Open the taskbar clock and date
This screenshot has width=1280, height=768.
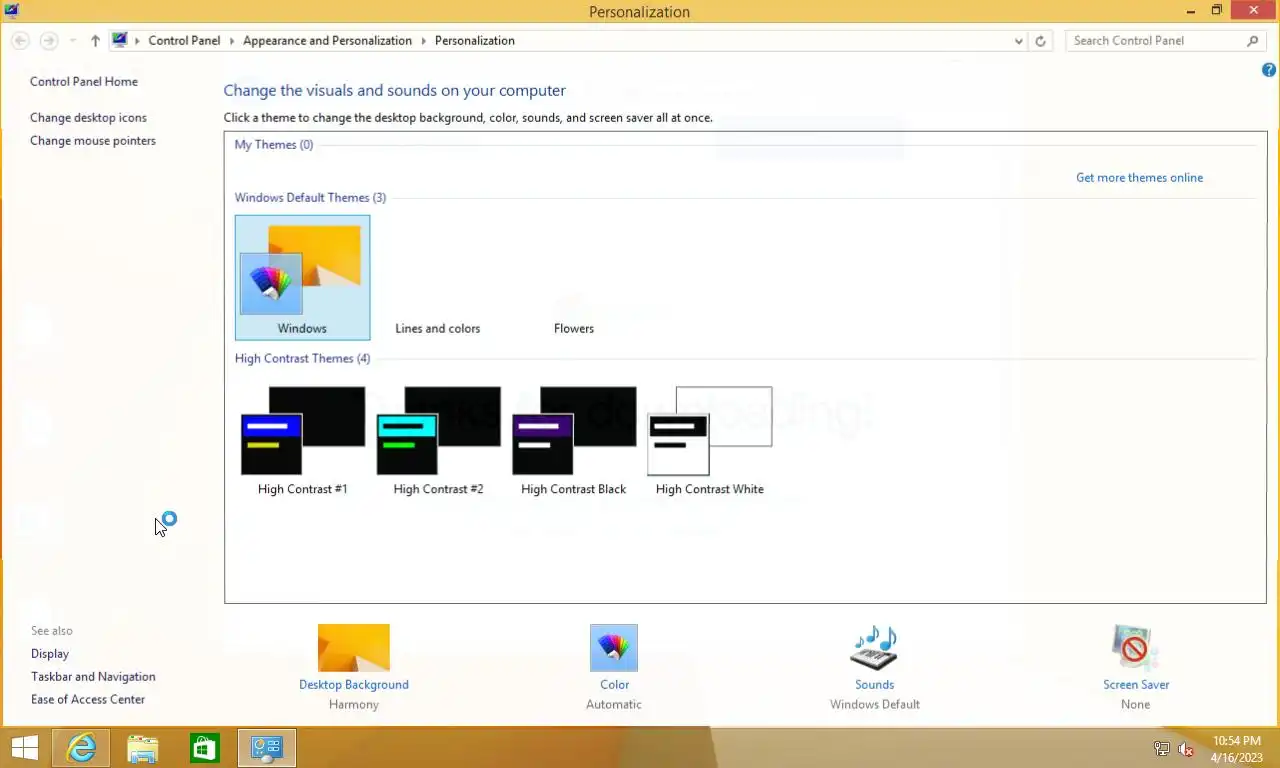[x=1236, y=749]
